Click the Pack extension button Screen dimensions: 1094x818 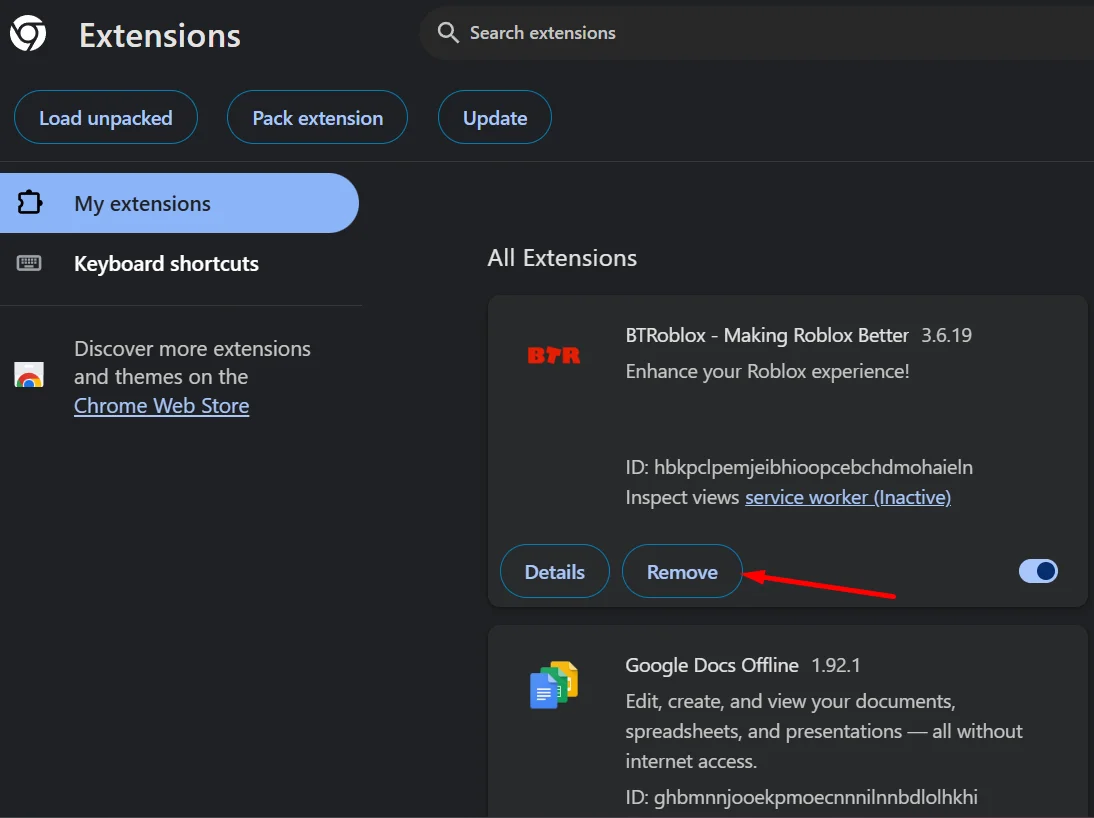(x=317, y=118)
